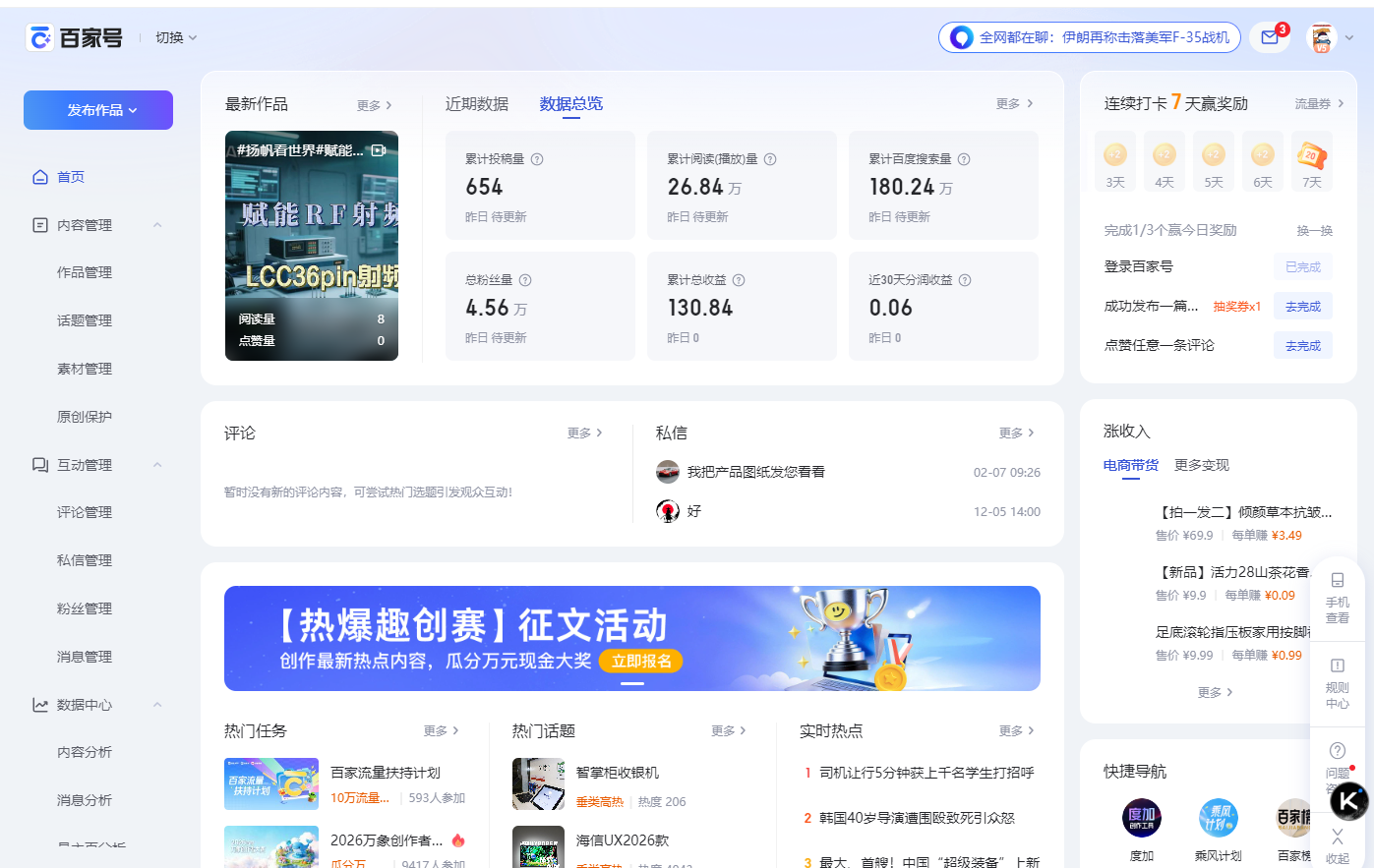Viewport: 1374px width, 868px height.
Task: Expand the user avatar dropdown arrow
Action: (x=1349, y=37)
